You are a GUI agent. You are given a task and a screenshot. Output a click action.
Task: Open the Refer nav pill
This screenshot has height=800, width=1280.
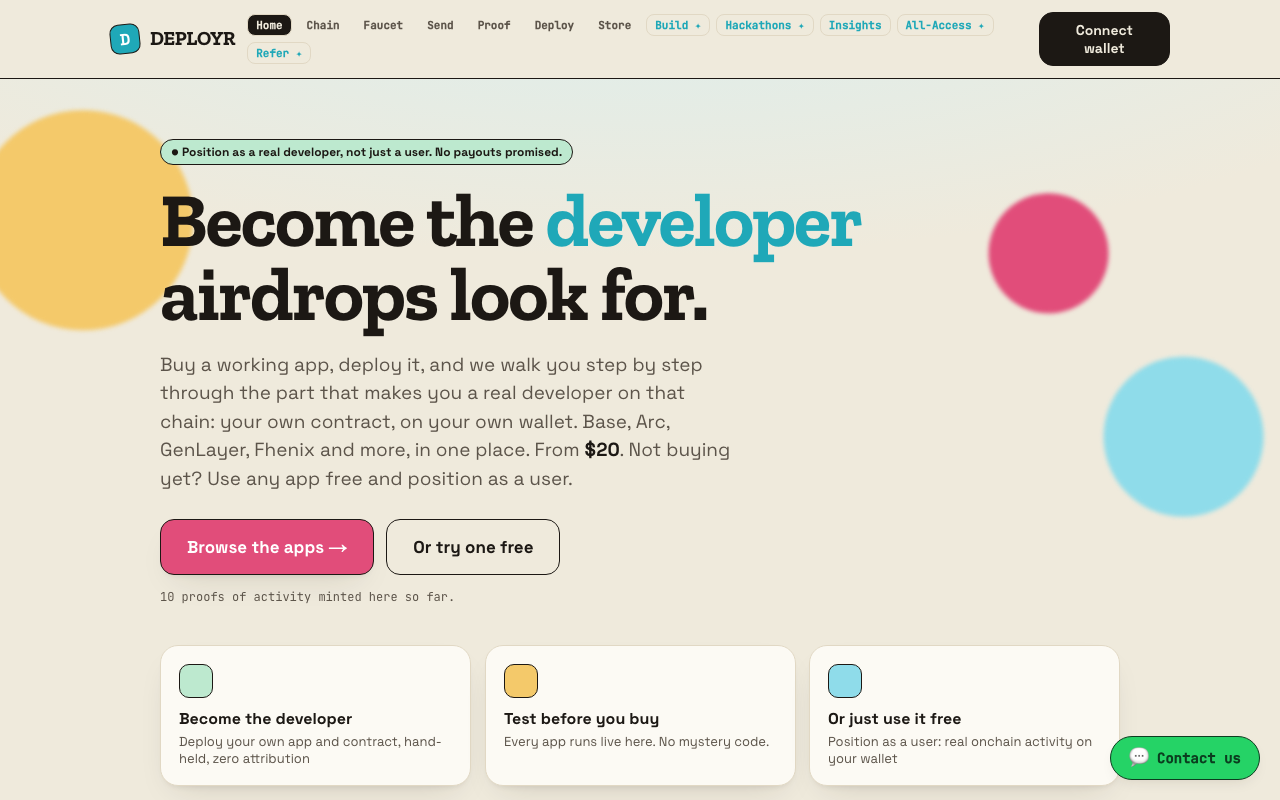[279, 53]
